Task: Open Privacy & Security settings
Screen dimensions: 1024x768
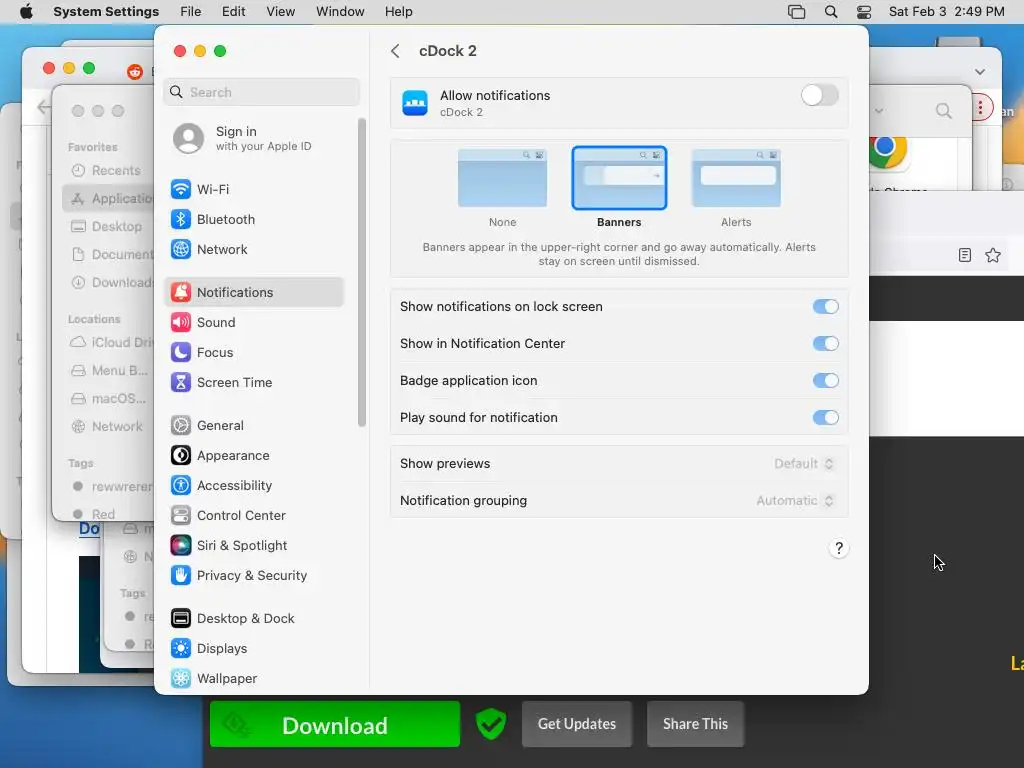Action: (x=253, y=576)
